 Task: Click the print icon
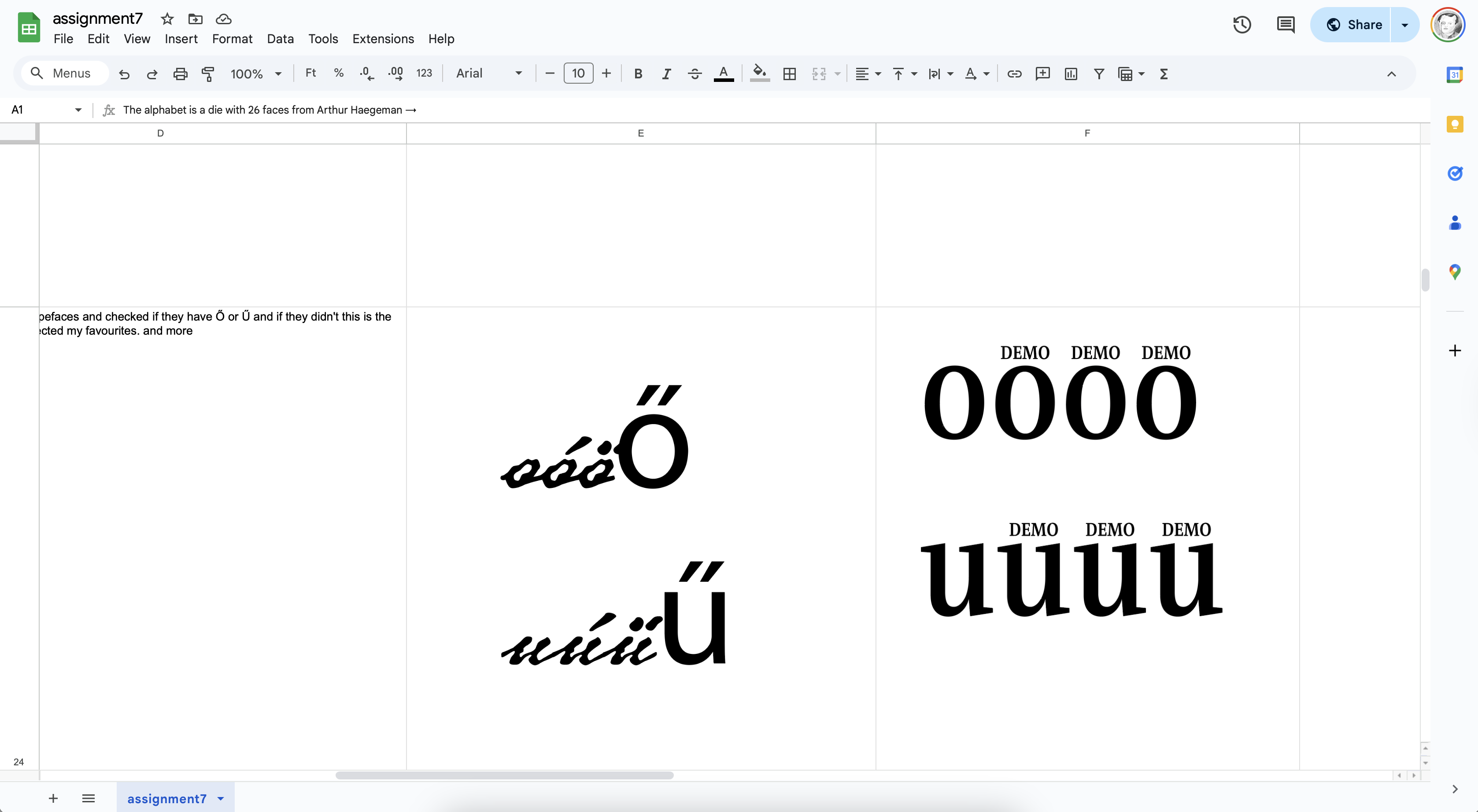(x=180, y=74)
